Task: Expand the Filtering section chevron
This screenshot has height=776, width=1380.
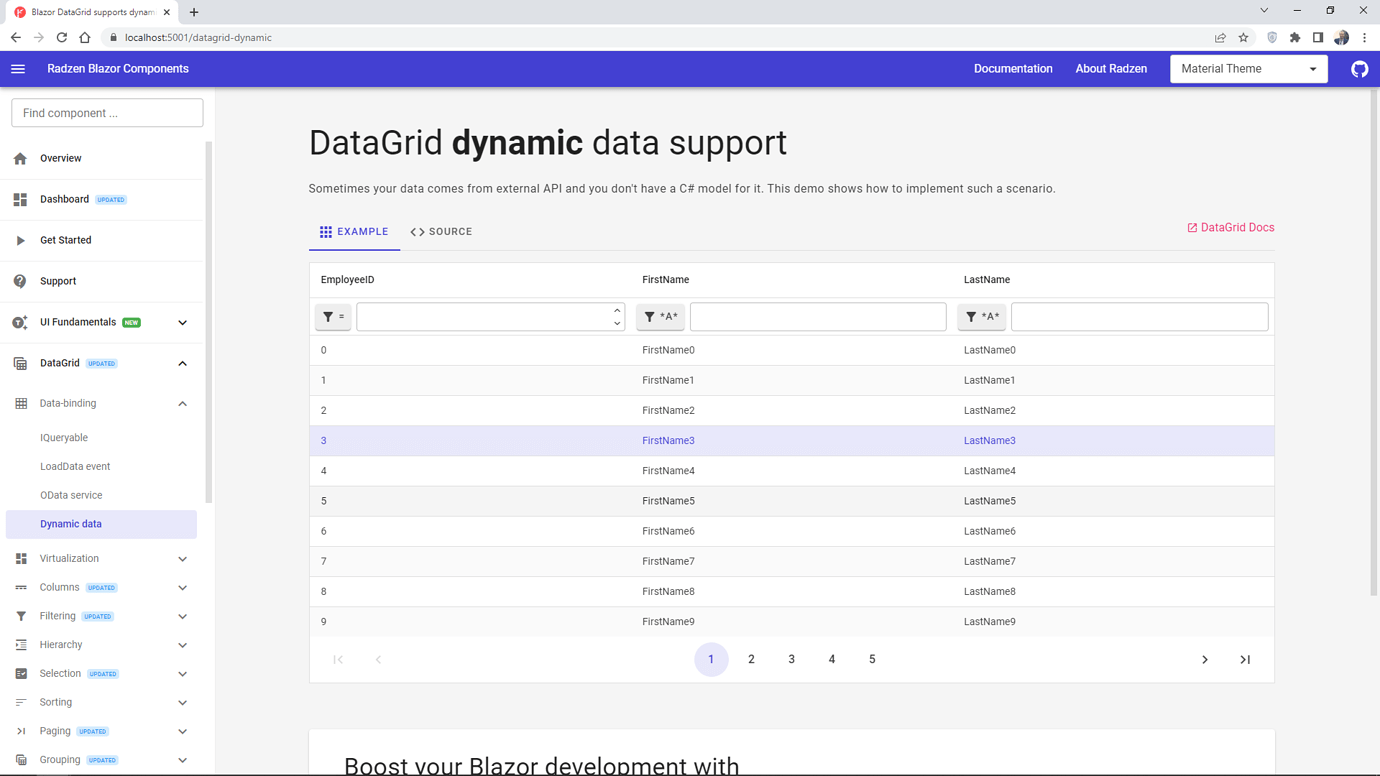Action: [x=182, y=617]
